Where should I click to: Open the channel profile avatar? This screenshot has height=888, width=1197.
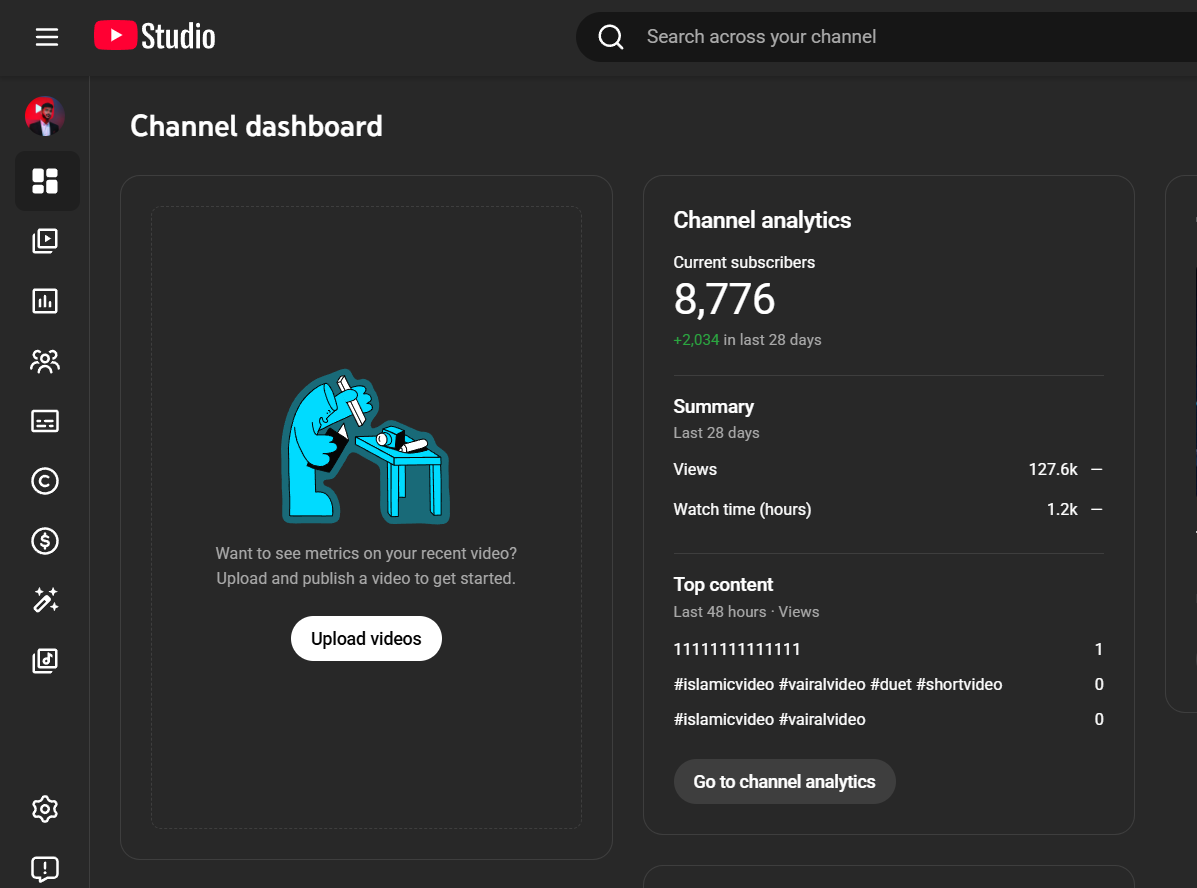tap(45, 117)
